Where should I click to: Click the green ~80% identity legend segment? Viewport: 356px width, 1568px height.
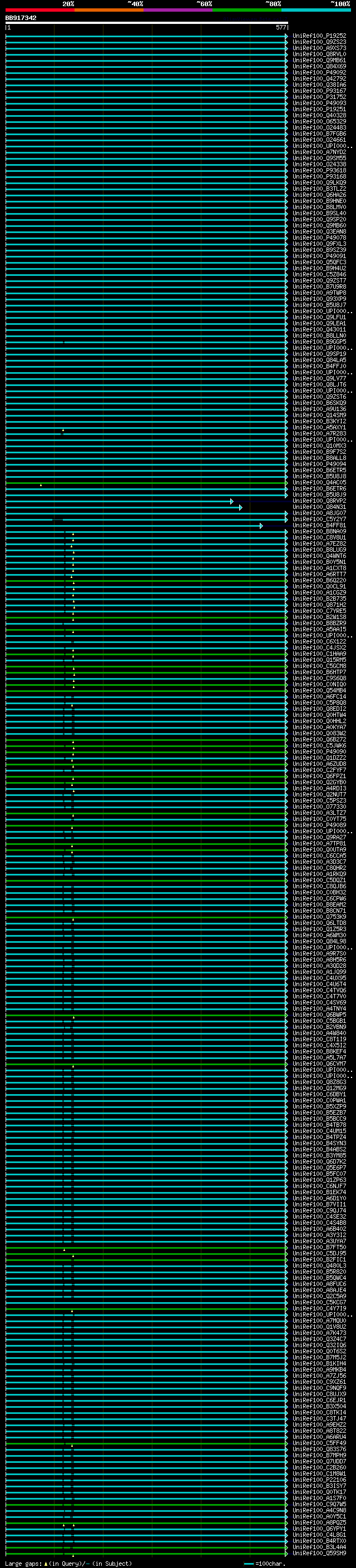[x=246, y=10]
